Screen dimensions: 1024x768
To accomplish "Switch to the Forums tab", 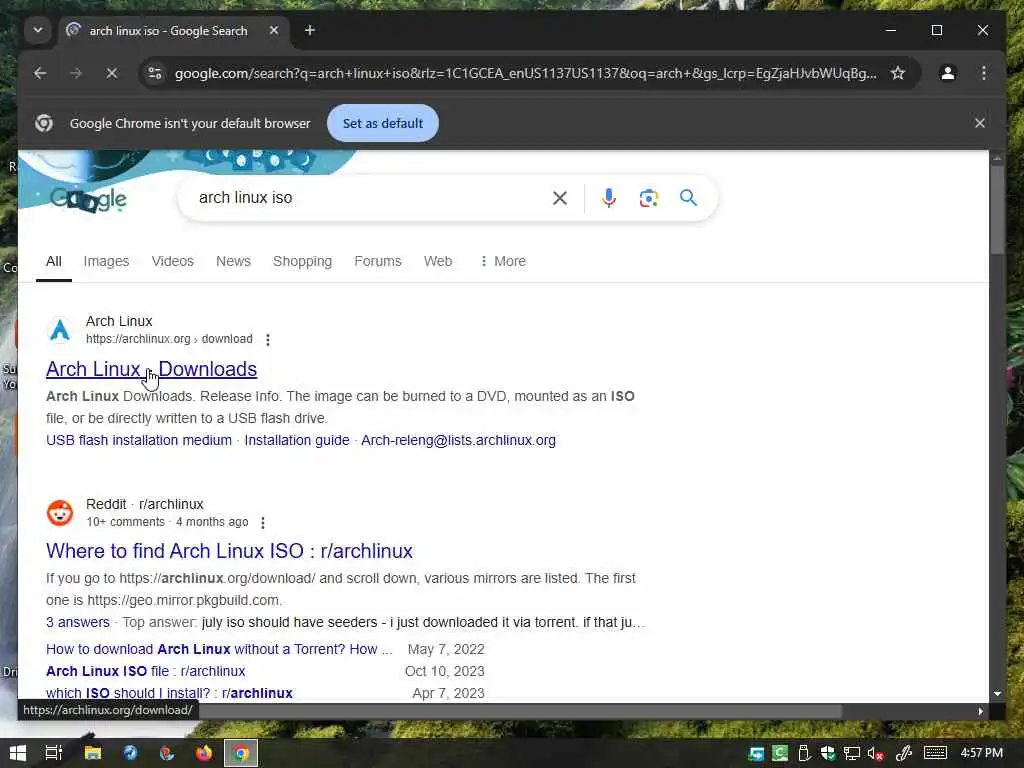I will [x=377, y=261].
